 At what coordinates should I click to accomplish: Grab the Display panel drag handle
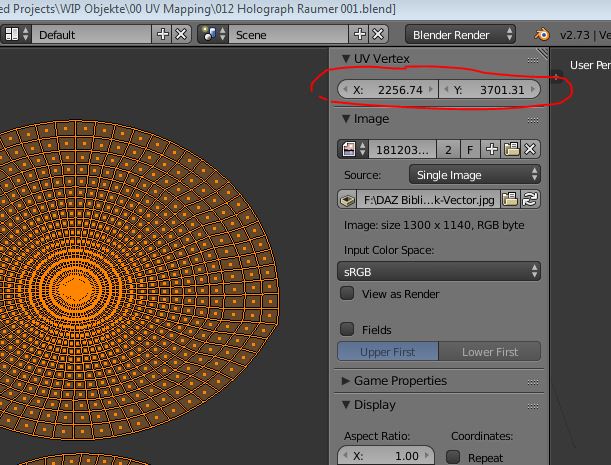pos(533,407)
